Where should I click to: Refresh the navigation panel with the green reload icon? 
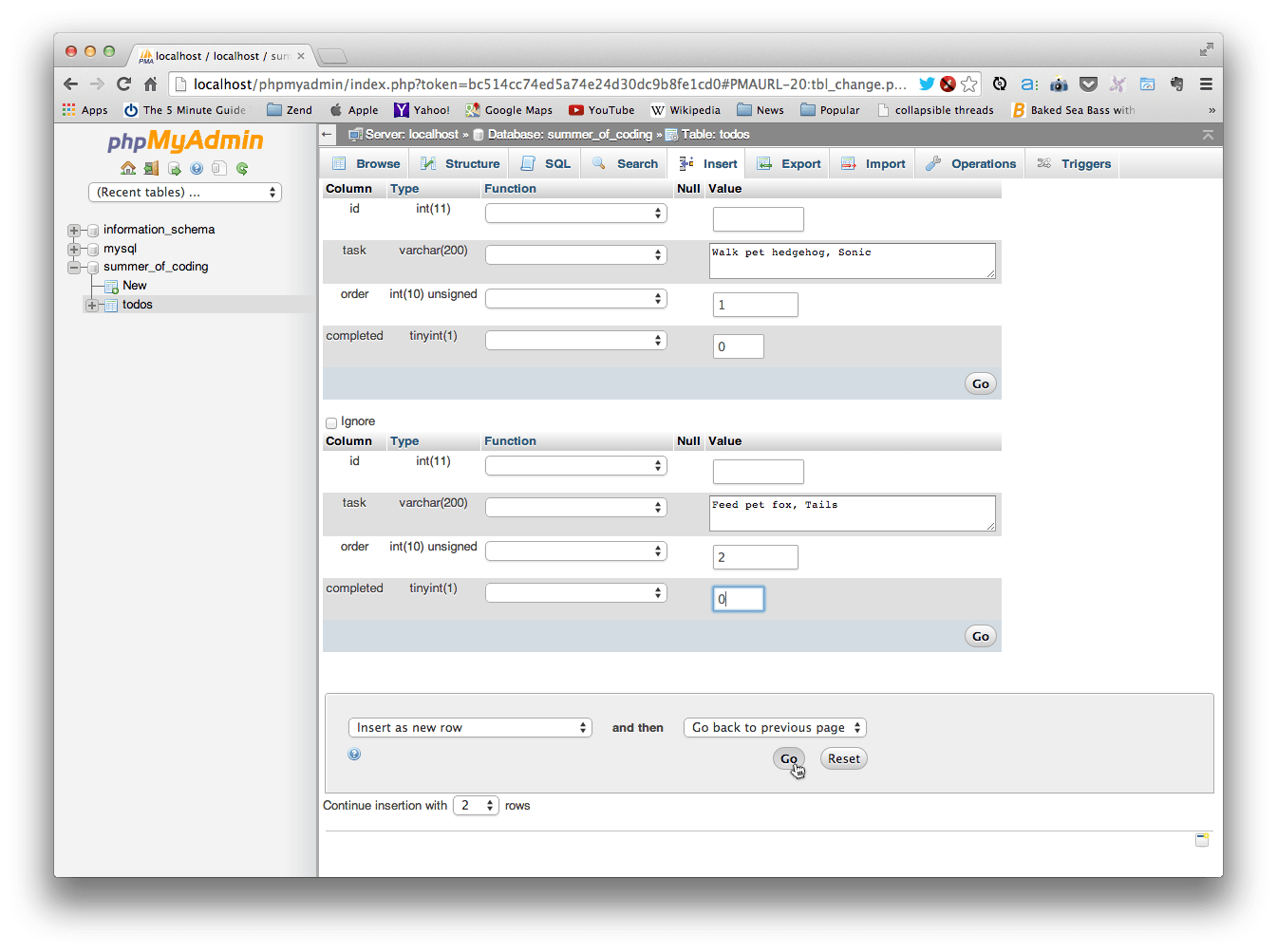pyautogui.click(x=242, y=168)
